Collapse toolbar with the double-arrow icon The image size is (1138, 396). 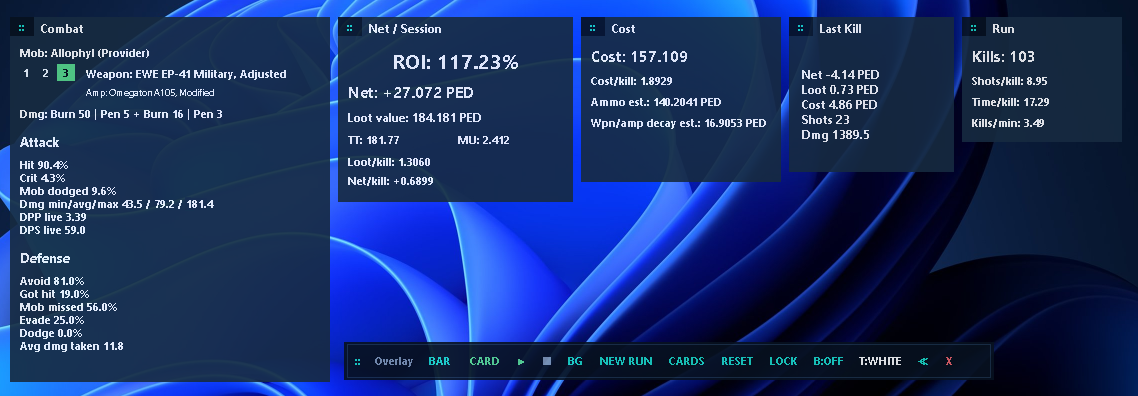pos(923,361)
